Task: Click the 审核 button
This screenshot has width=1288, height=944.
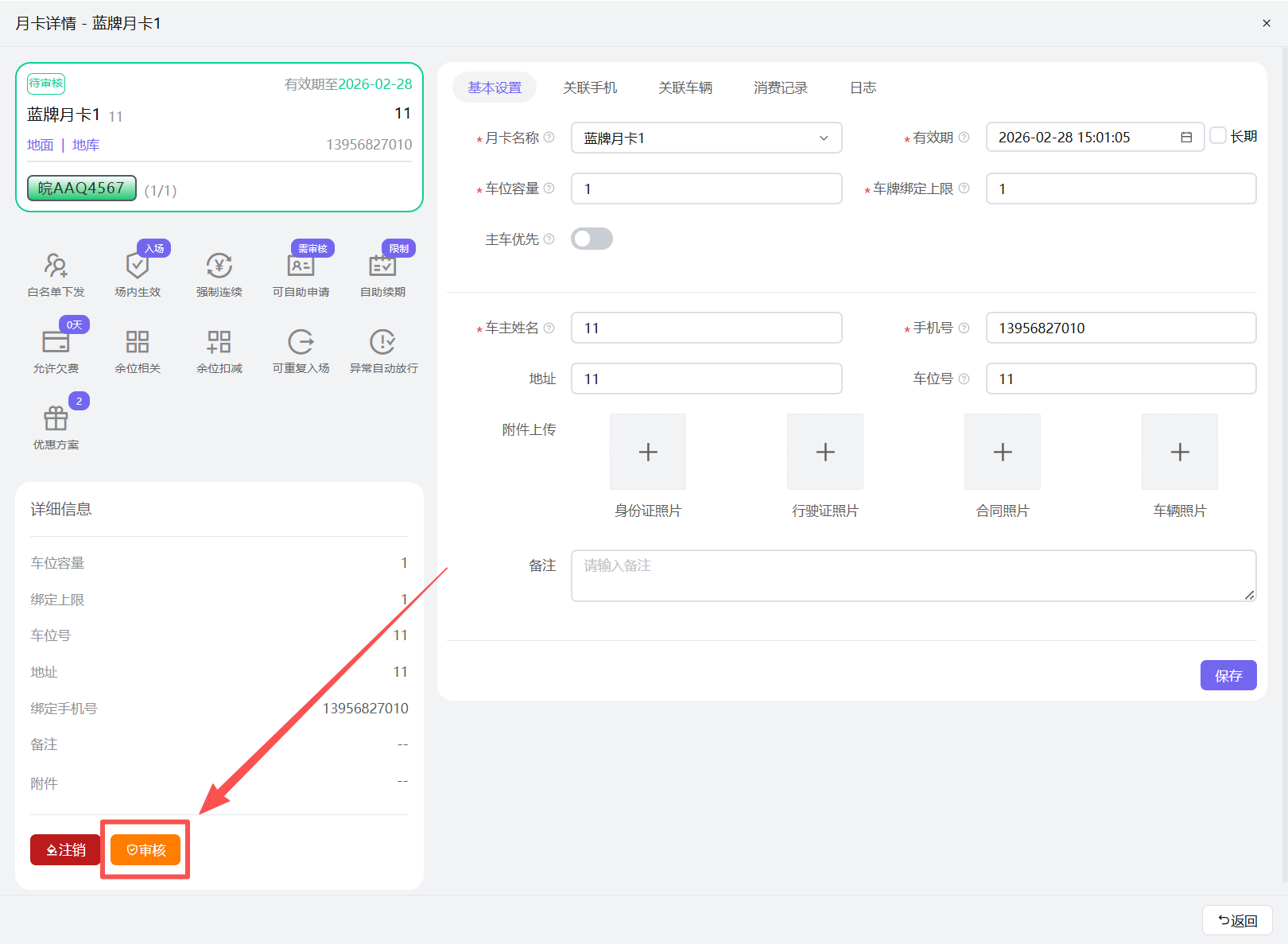Action: click(x=145, y=849)
